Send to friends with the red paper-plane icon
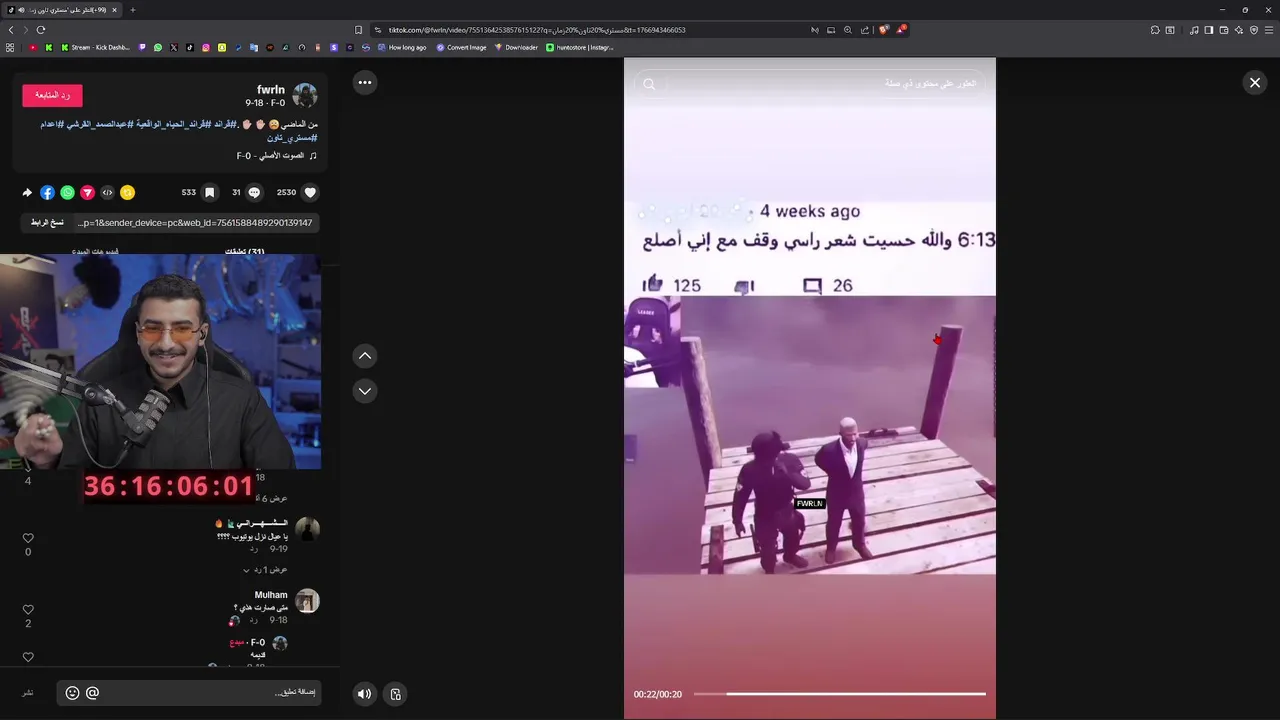Screen dimensions: 1280x720 87,192
